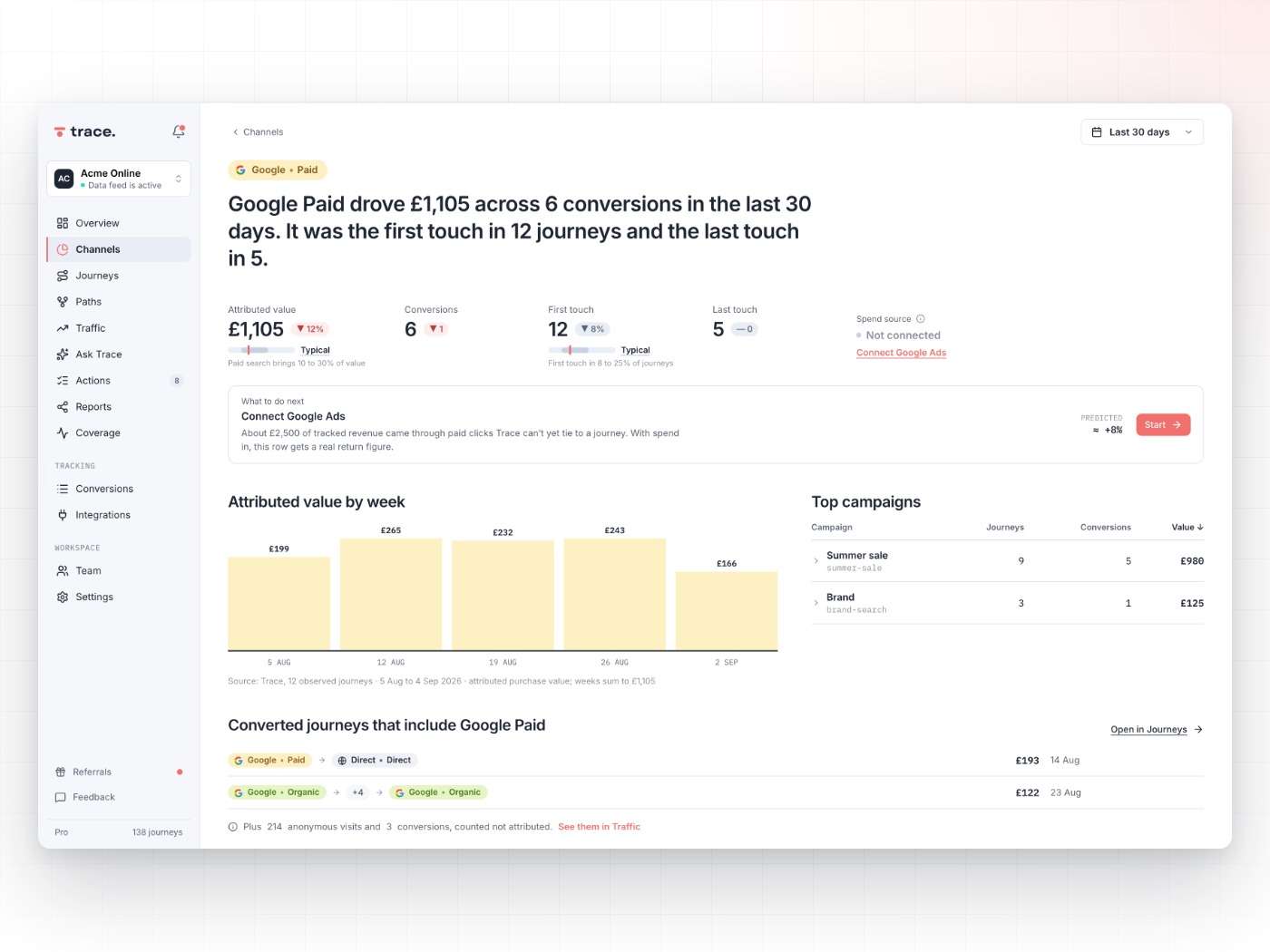This screenshot has height=952, width=1270.
Task: Click the £265 bar for 12 Aug
Action: 391,594
